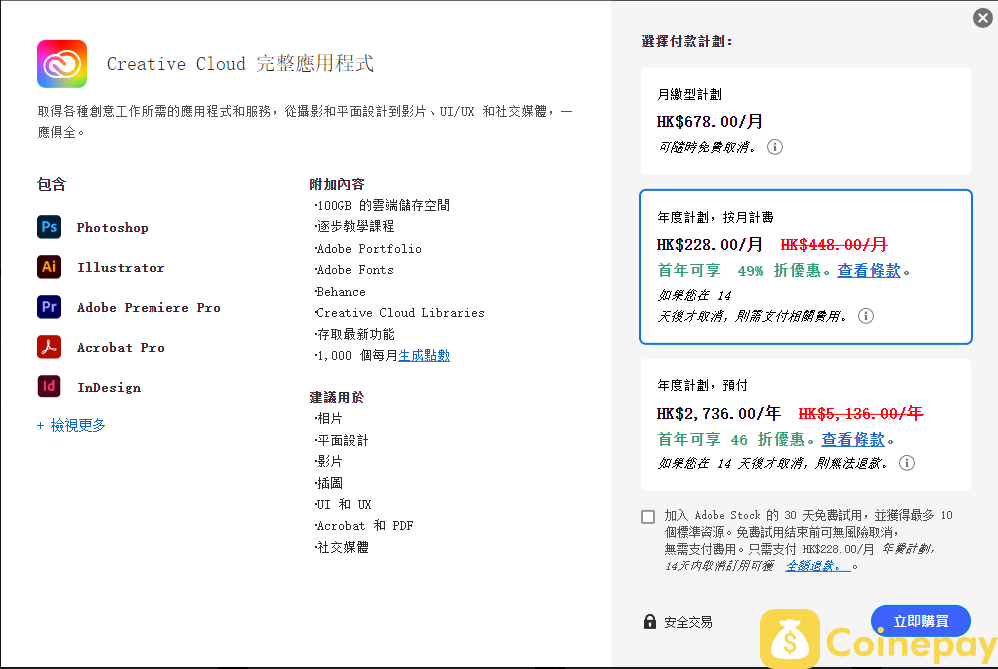Click the Adobe Fonts item
This screenshot has height=669, width=998.
point(354,270)
